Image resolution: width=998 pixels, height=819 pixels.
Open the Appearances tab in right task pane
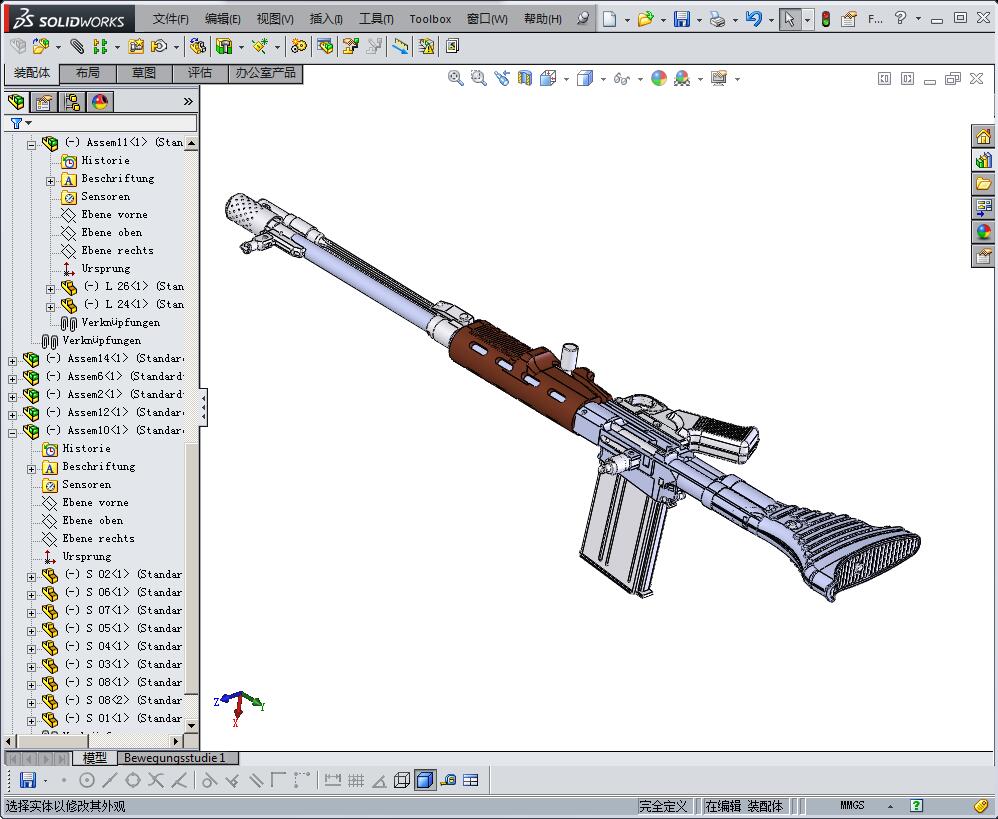click(x=984, y=232)
